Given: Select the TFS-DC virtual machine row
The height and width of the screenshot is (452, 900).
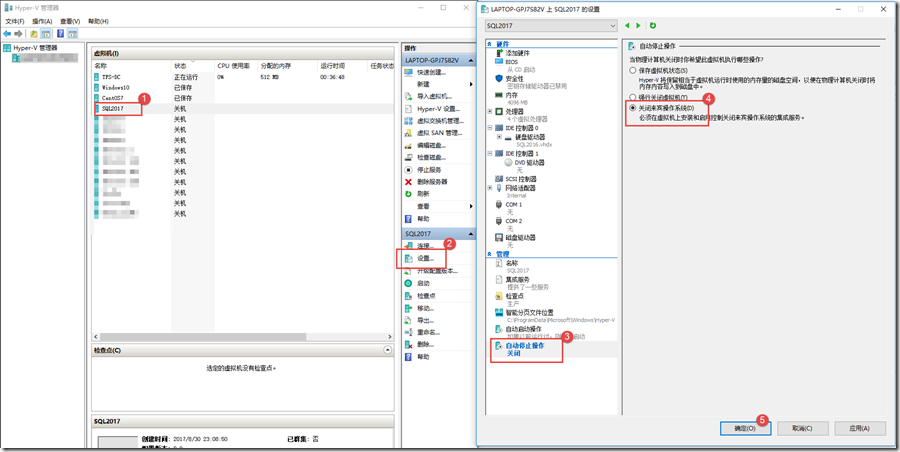Looking at the screenshot, I should 242,77.
